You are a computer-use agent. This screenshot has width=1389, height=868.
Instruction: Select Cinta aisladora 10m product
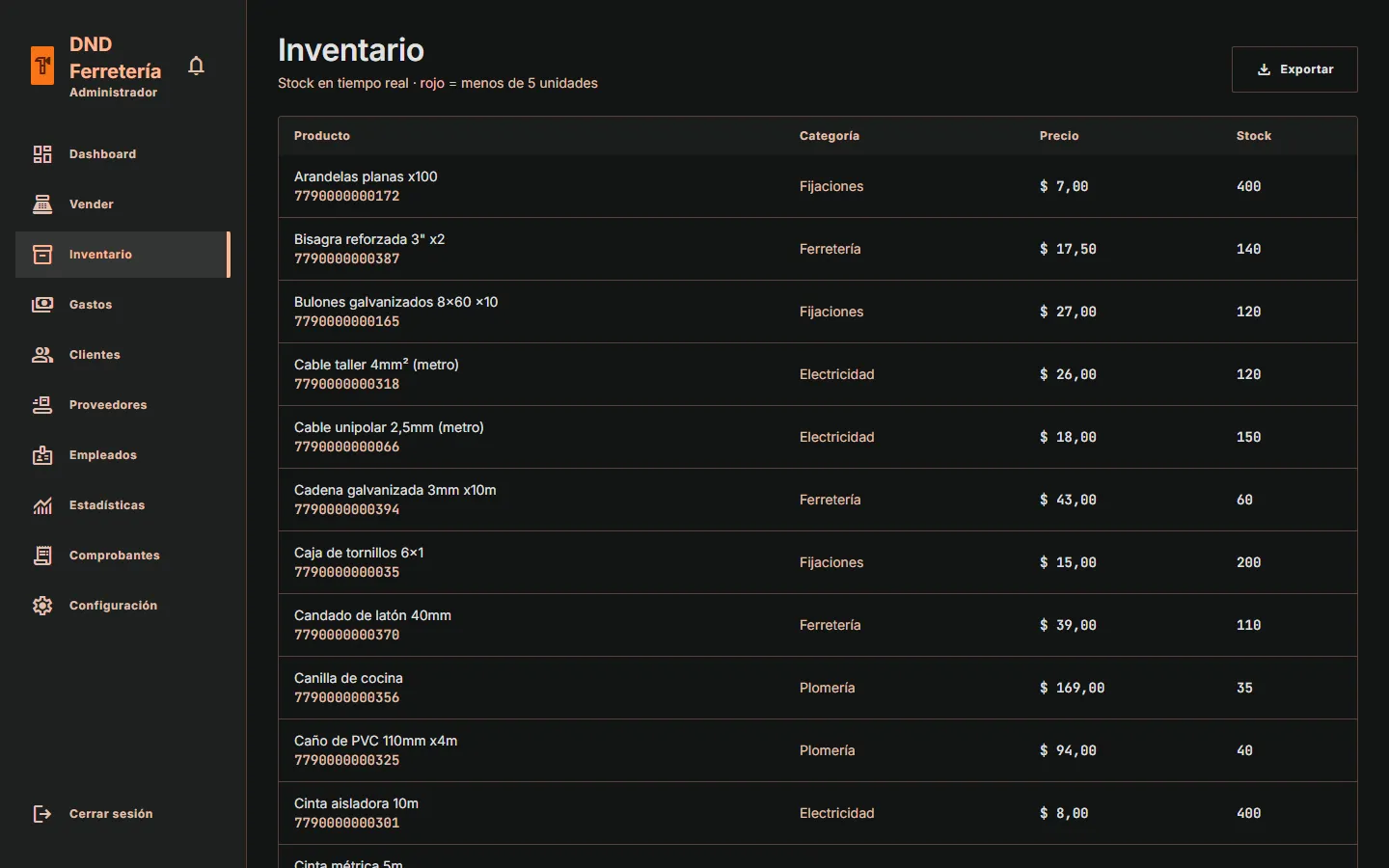pos(356,803)
